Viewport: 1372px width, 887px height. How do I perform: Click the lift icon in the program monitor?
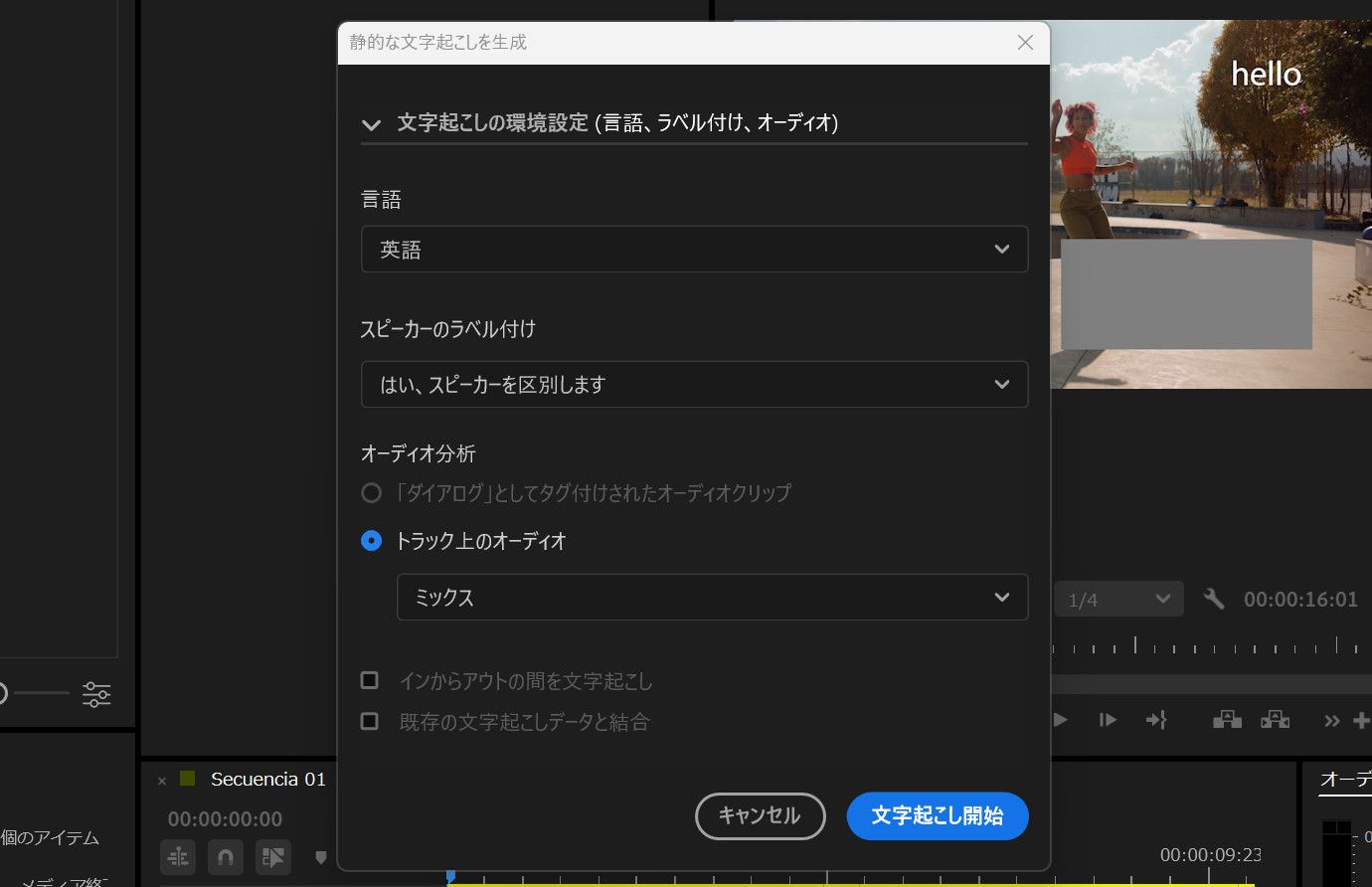1226,720
